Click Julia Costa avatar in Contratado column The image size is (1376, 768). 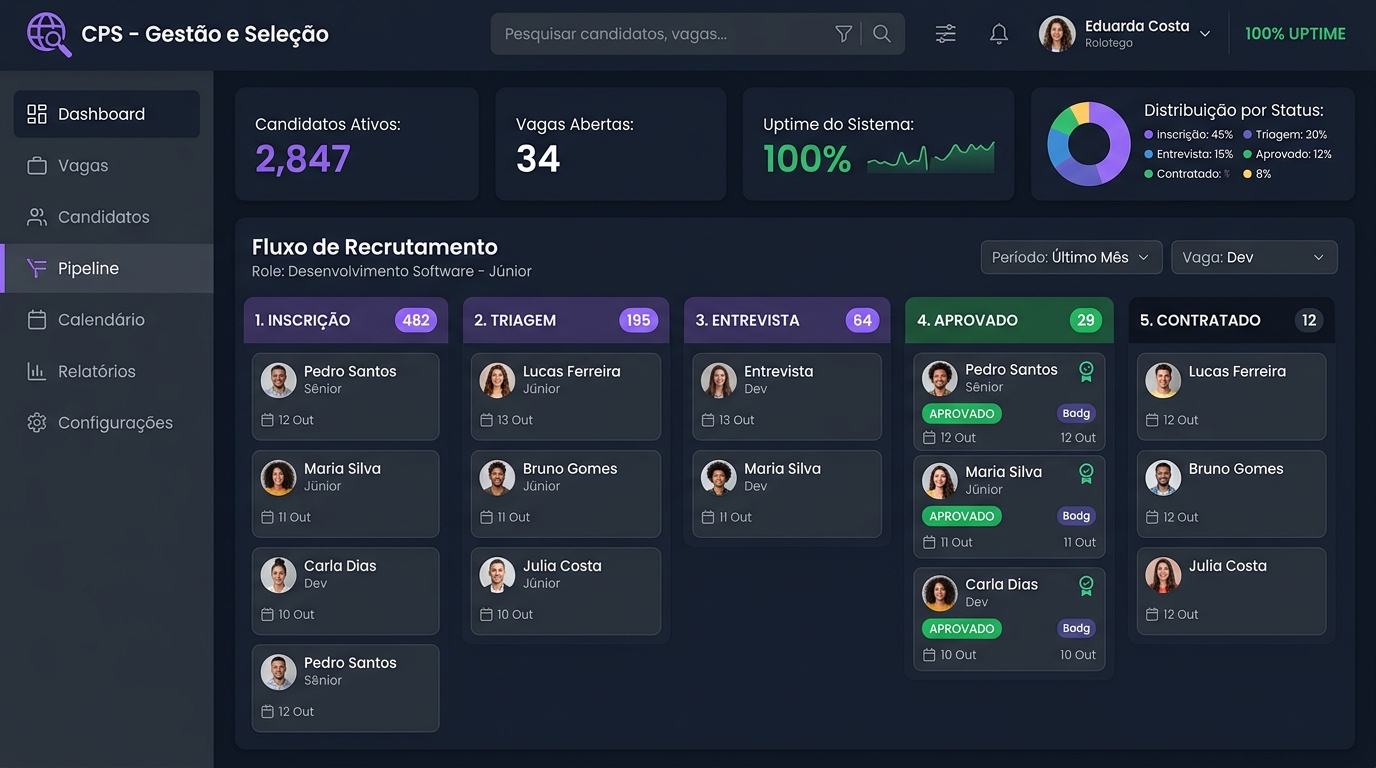click(1163, 575)
